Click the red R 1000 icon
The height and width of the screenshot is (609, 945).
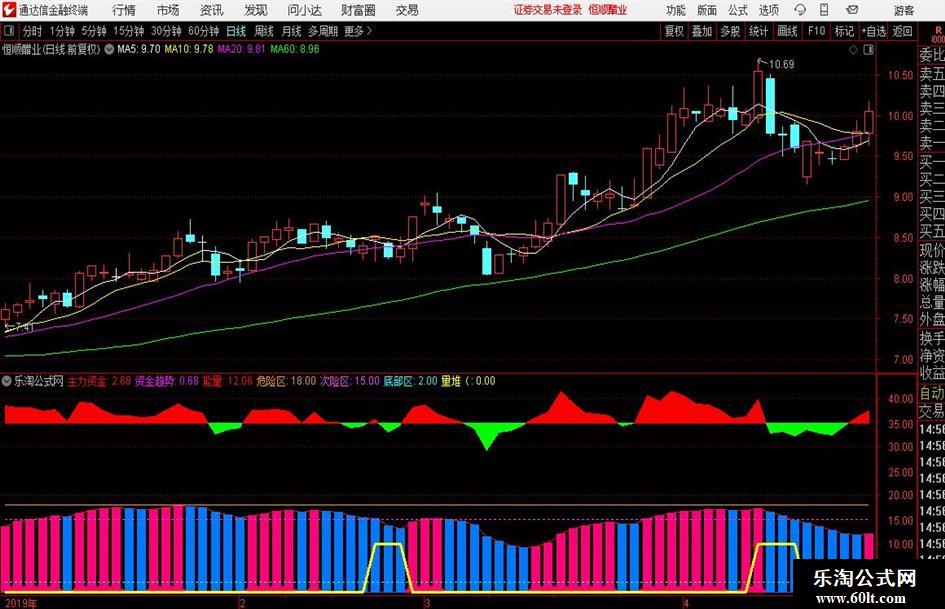[938, 34]
